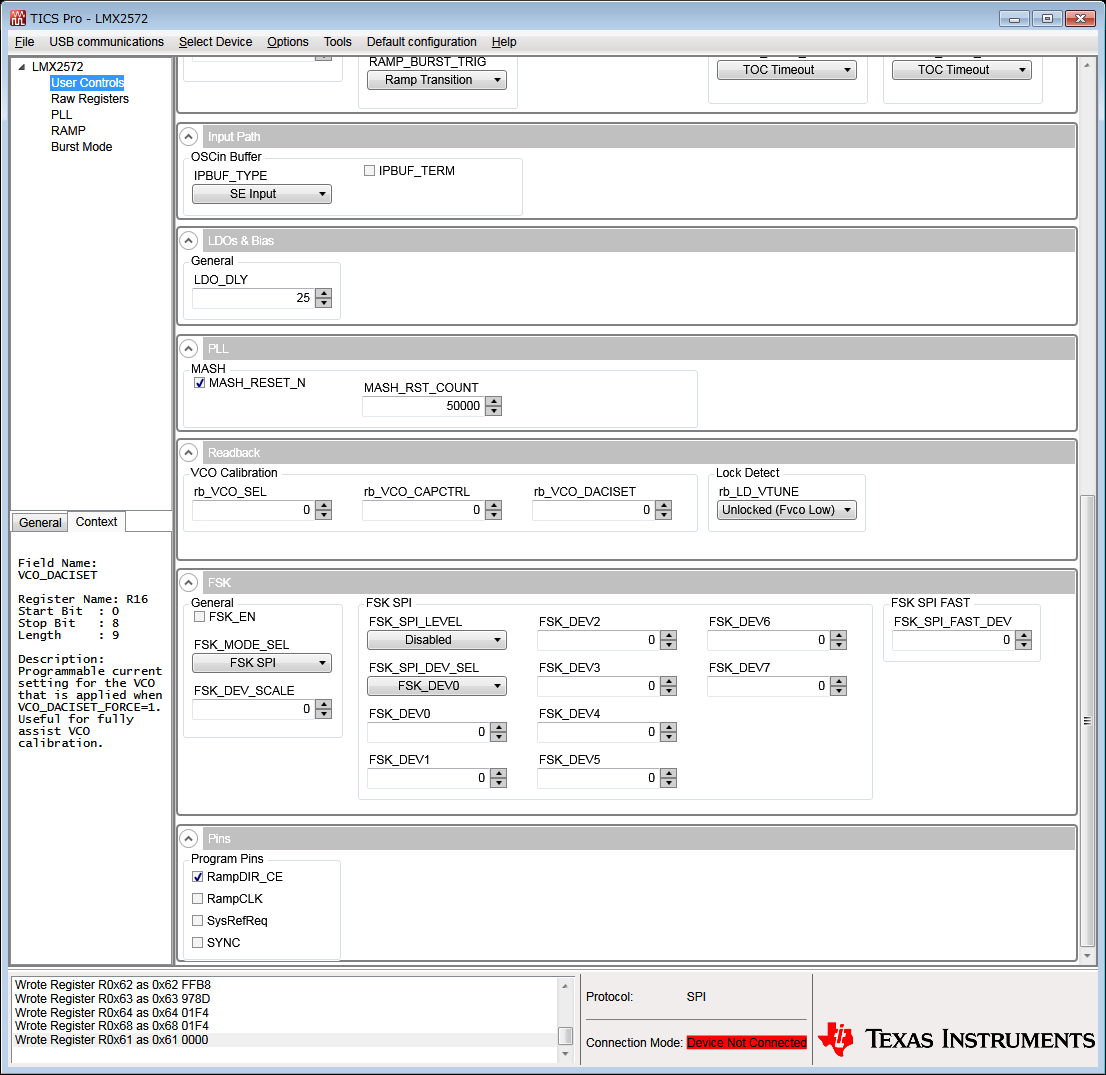Image resolution: width=1106 pixels, height=1075 pixels.
Task: Click the FSK_DEV2 spinner arrows
Action: [x=669, y=640]
